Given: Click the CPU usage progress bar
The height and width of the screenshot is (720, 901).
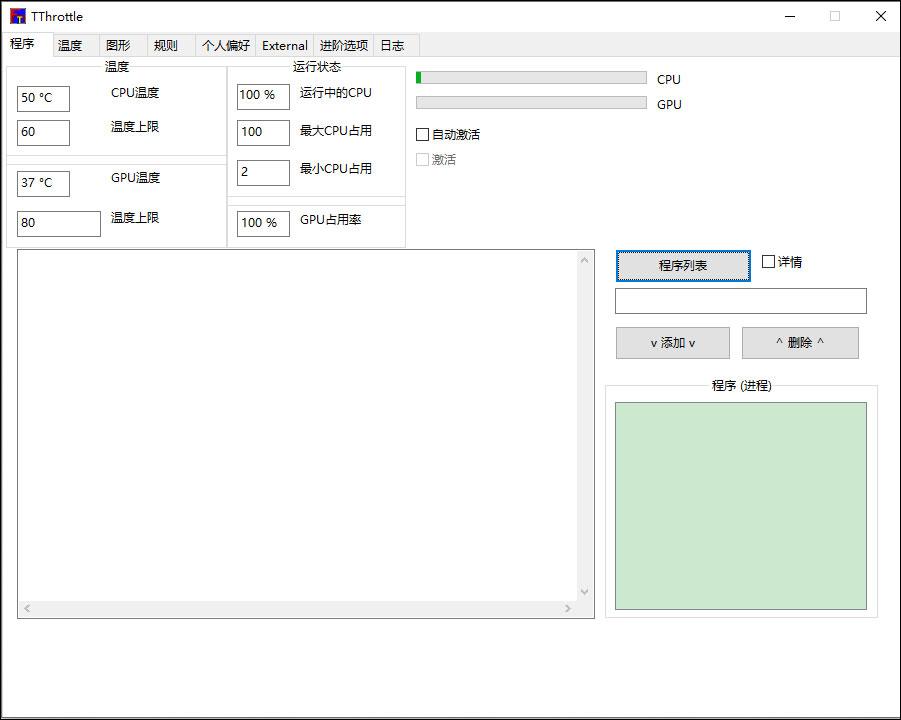Looking at the screenshot, I should click(532, 78).
